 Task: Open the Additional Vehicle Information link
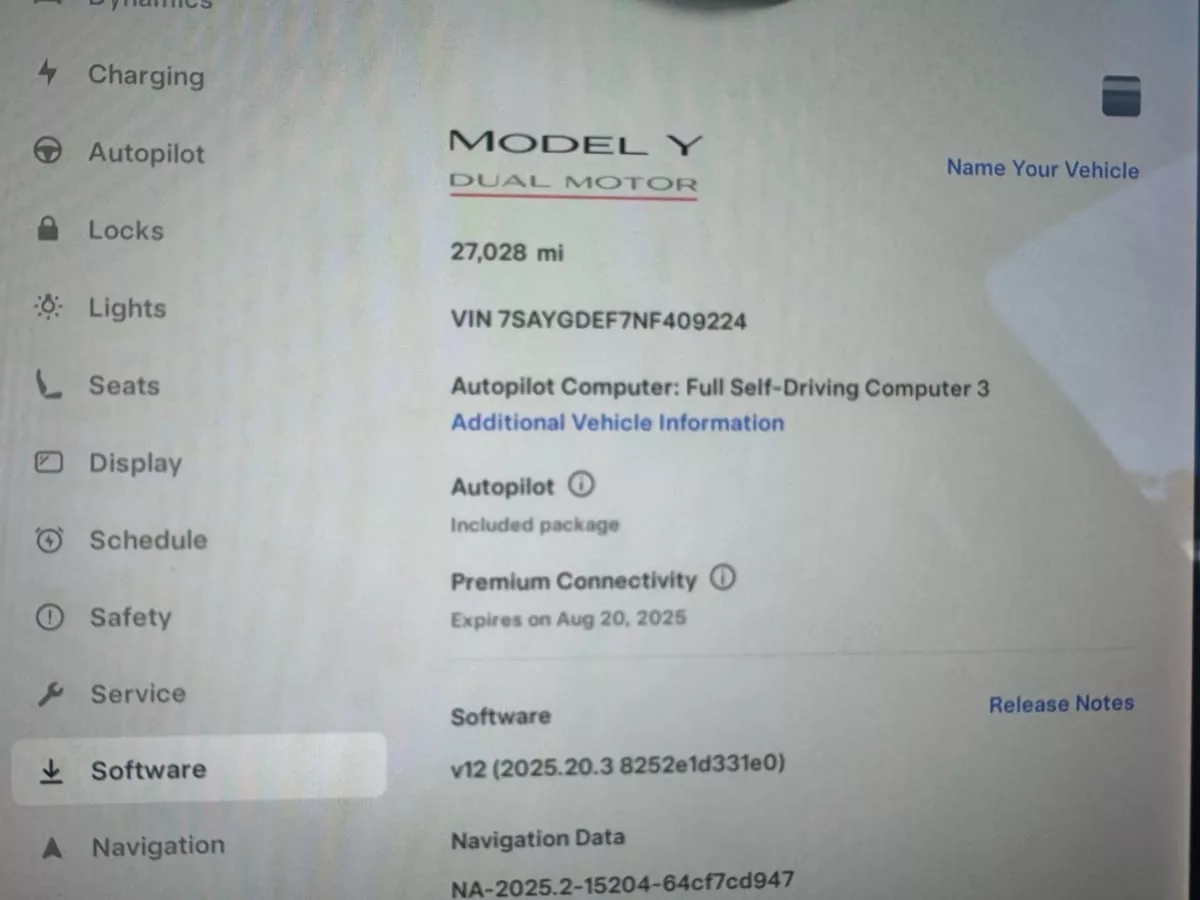click(617, 422)
